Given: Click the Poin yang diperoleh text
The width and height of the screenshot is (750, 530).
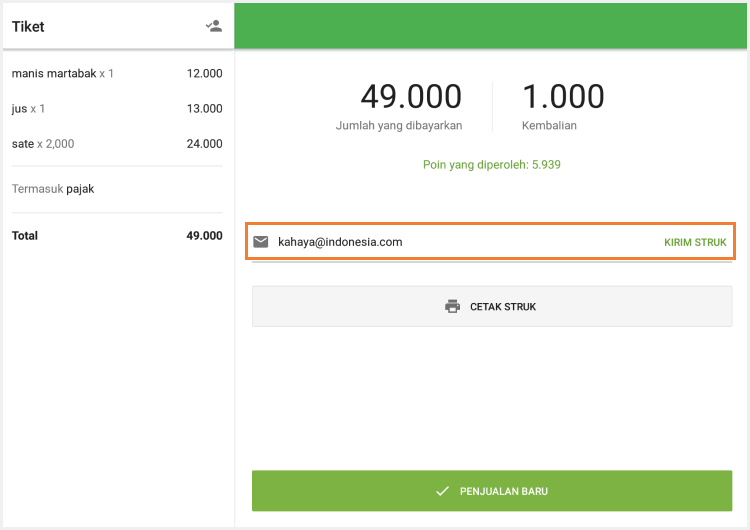Looking at the screenshot, I should (x=490, y=164).
